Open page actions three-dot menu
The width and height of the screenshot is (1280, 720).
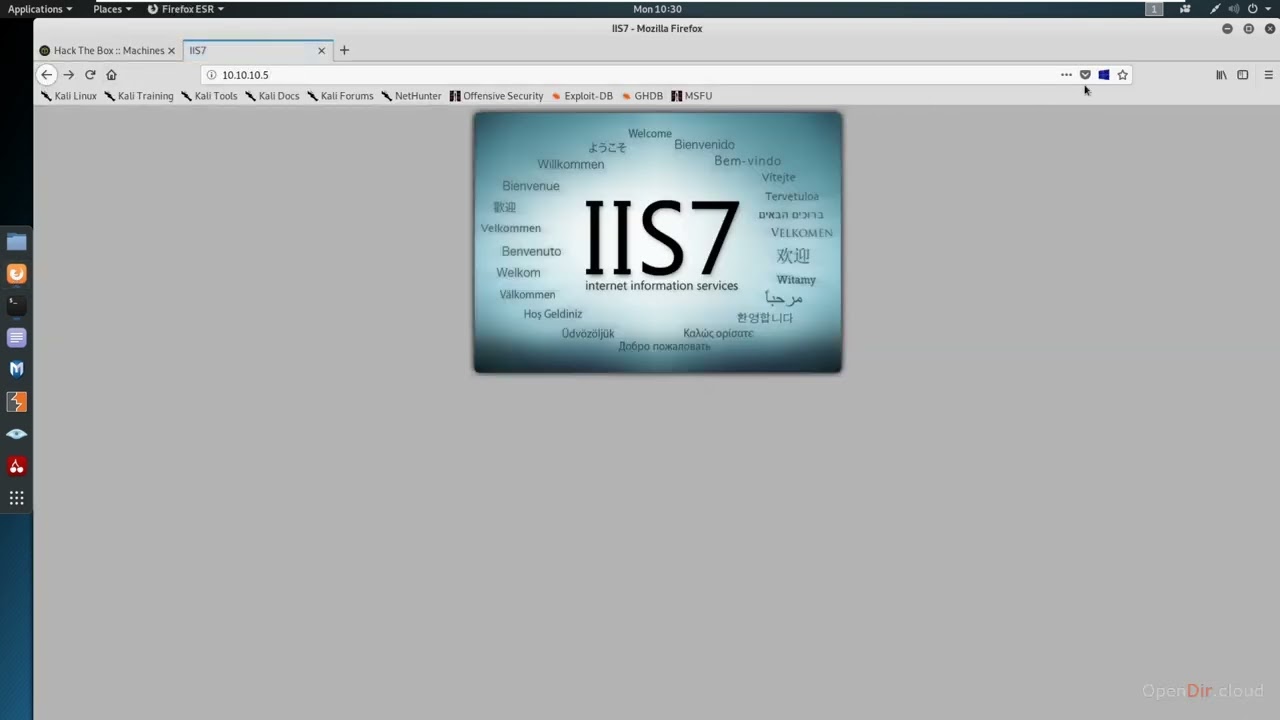[1066, 75]
